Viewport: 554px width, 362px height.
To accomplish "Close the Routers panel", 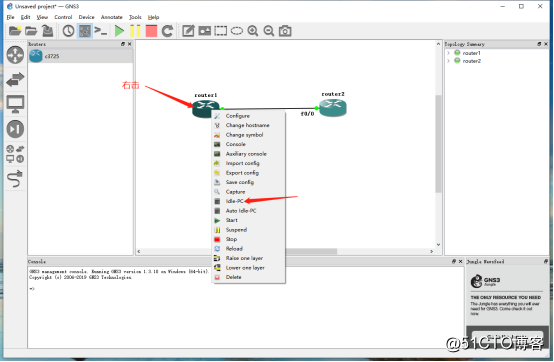I will (x=130, y=44).
